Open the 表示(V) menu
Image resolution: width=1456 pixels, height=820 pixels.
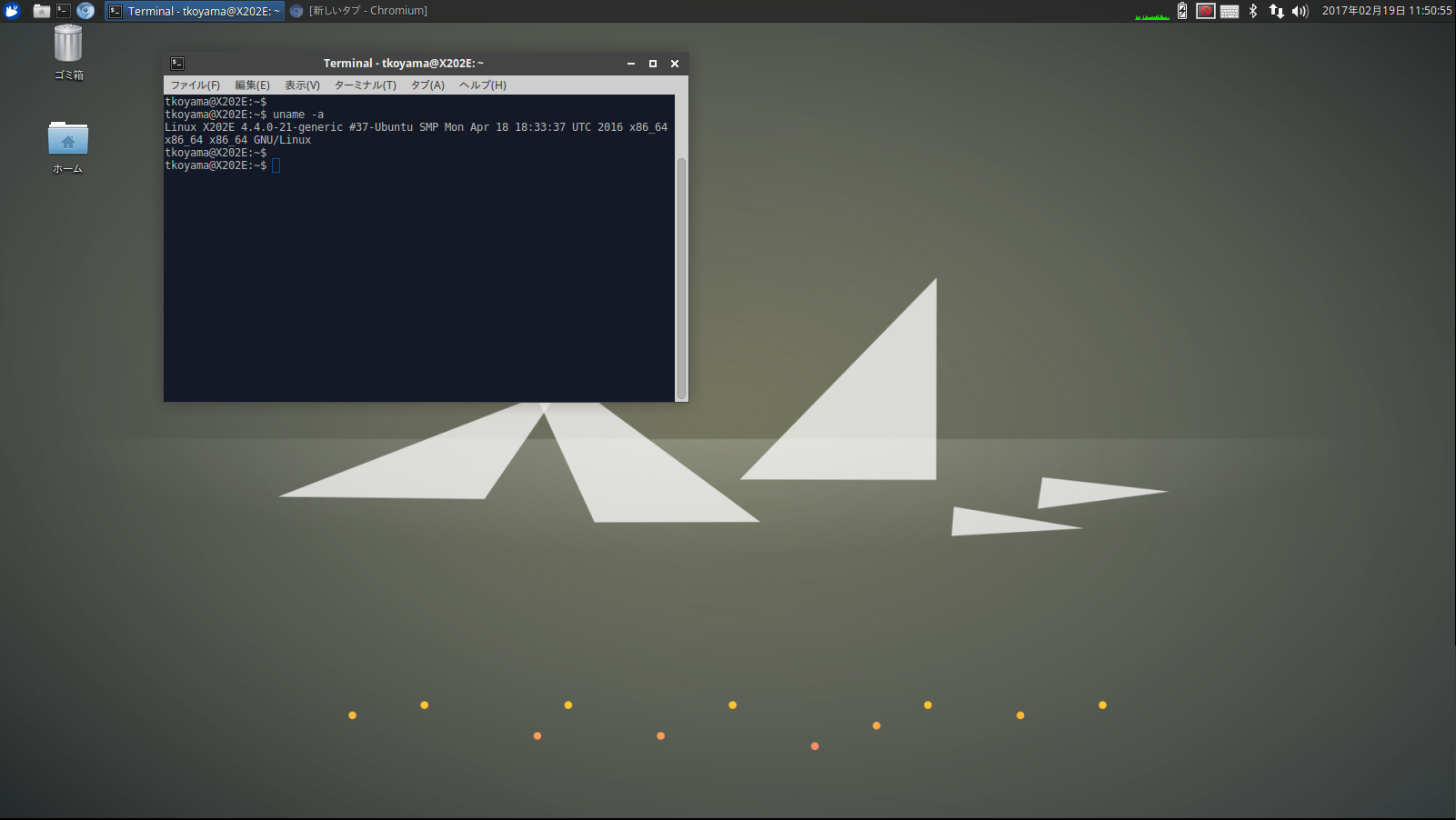302,85
